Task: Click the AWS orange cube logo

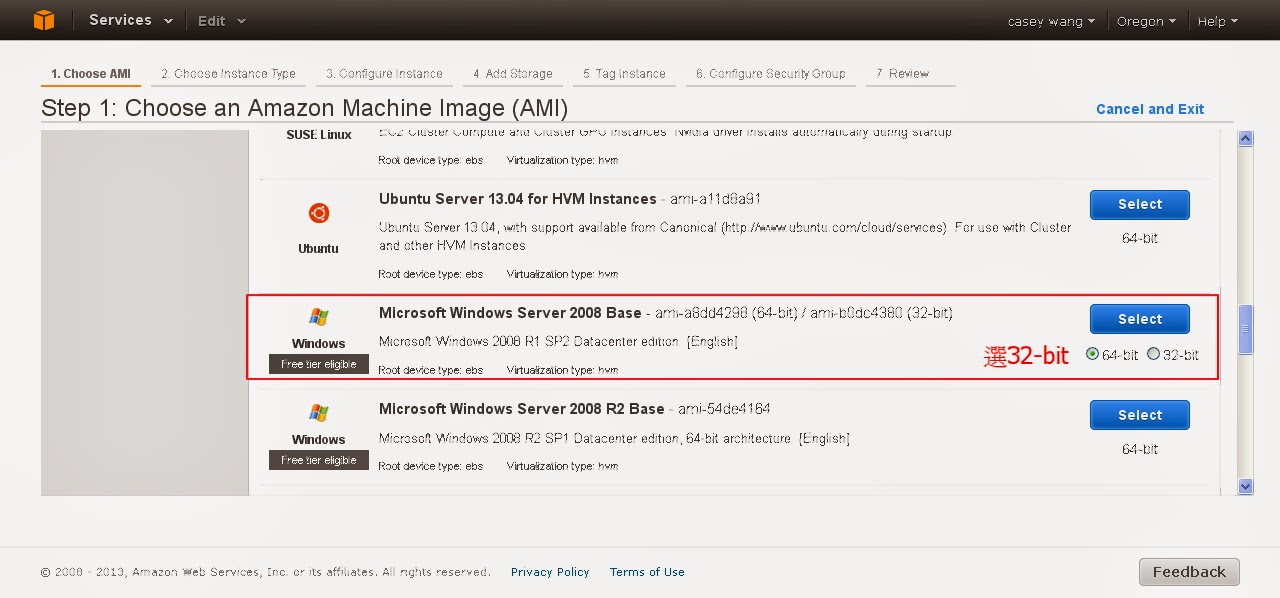Action: [x=44, y=20]
